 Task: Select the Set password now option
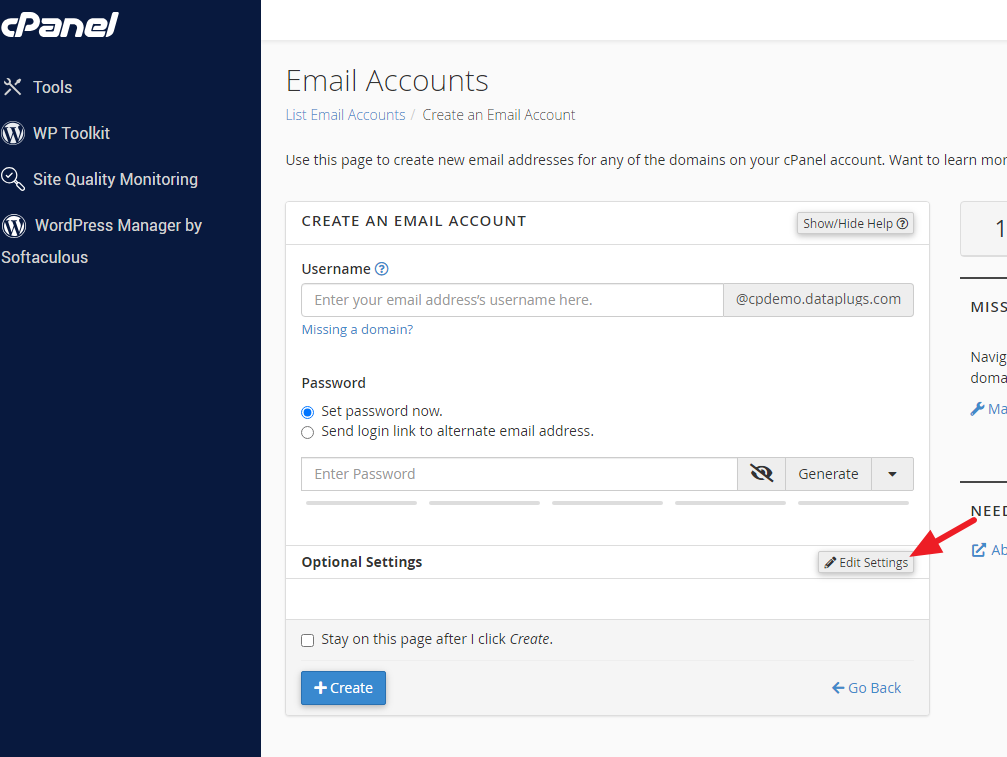pyautogui.click(x=308, y=412)
